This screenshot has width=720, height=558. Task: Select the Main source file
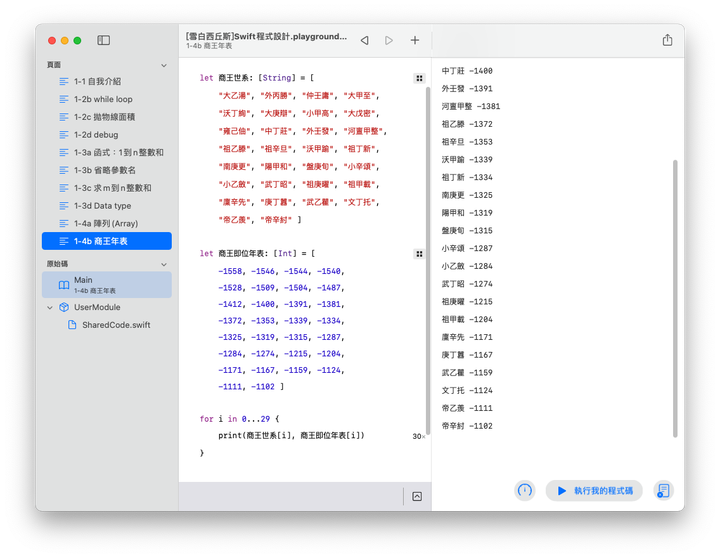point(107,285)
